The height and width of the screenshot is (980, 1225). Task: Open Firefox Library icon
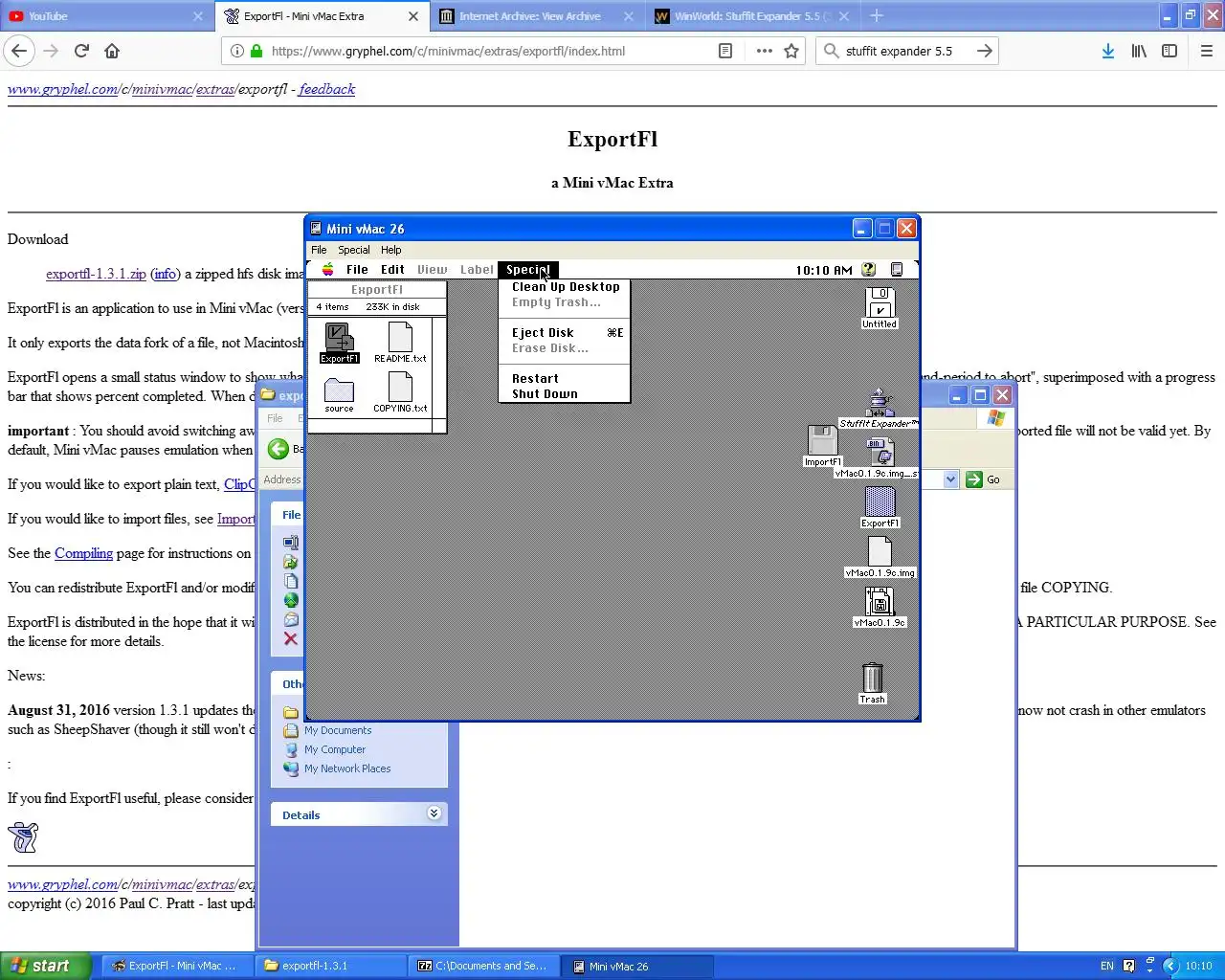(1139, 51)
